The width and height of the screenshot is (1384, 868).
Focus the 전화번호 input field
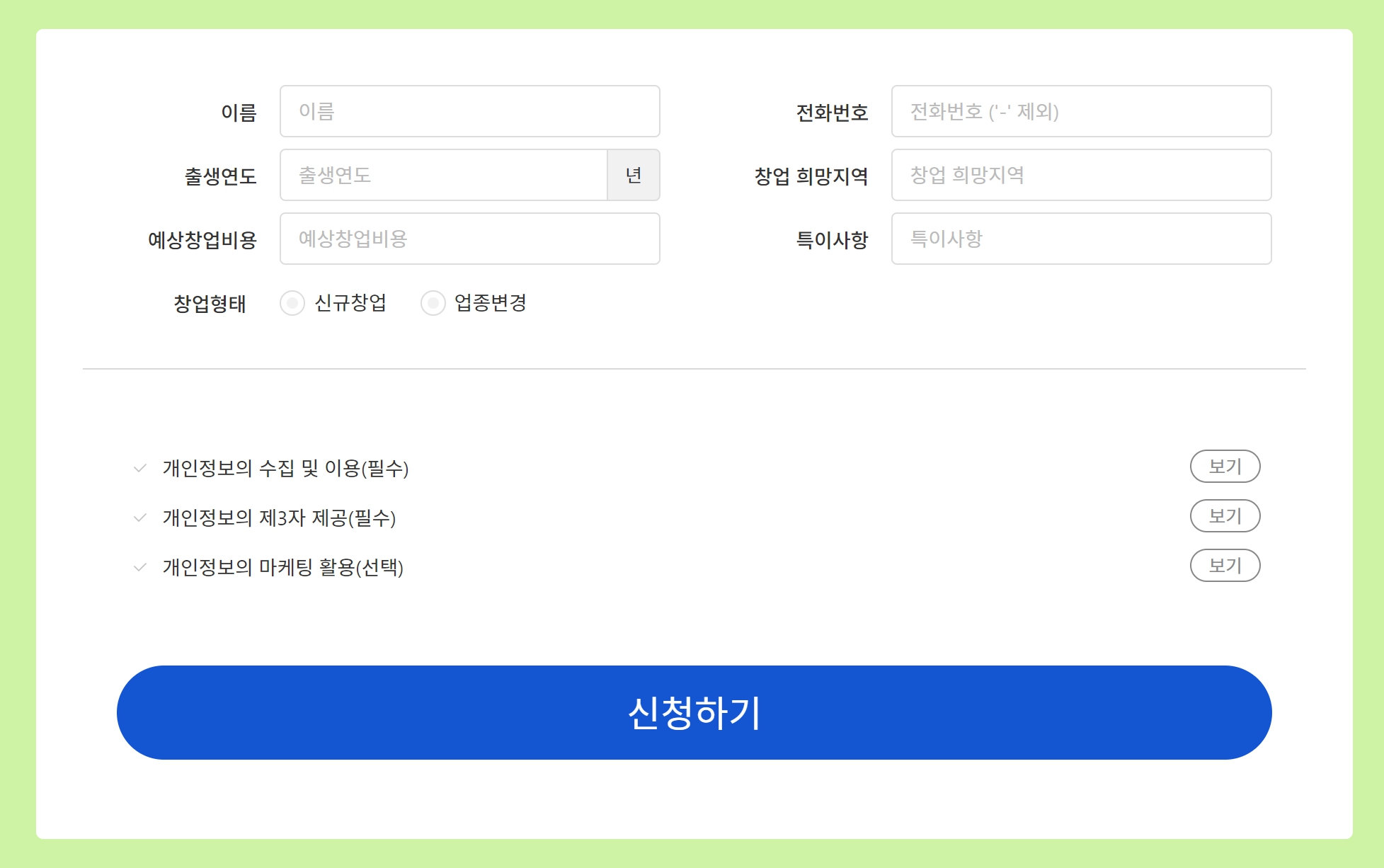1080,111
